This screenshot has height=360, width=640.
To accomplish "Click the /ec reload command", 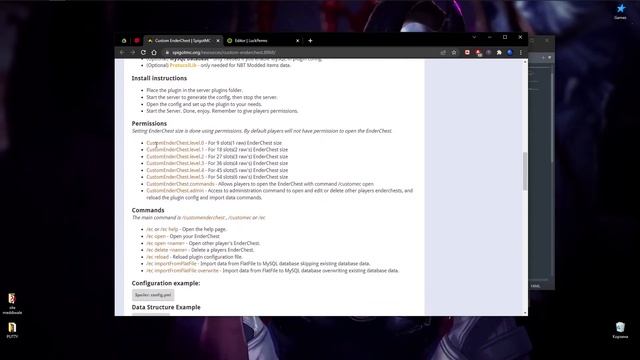I will point(158,257).
